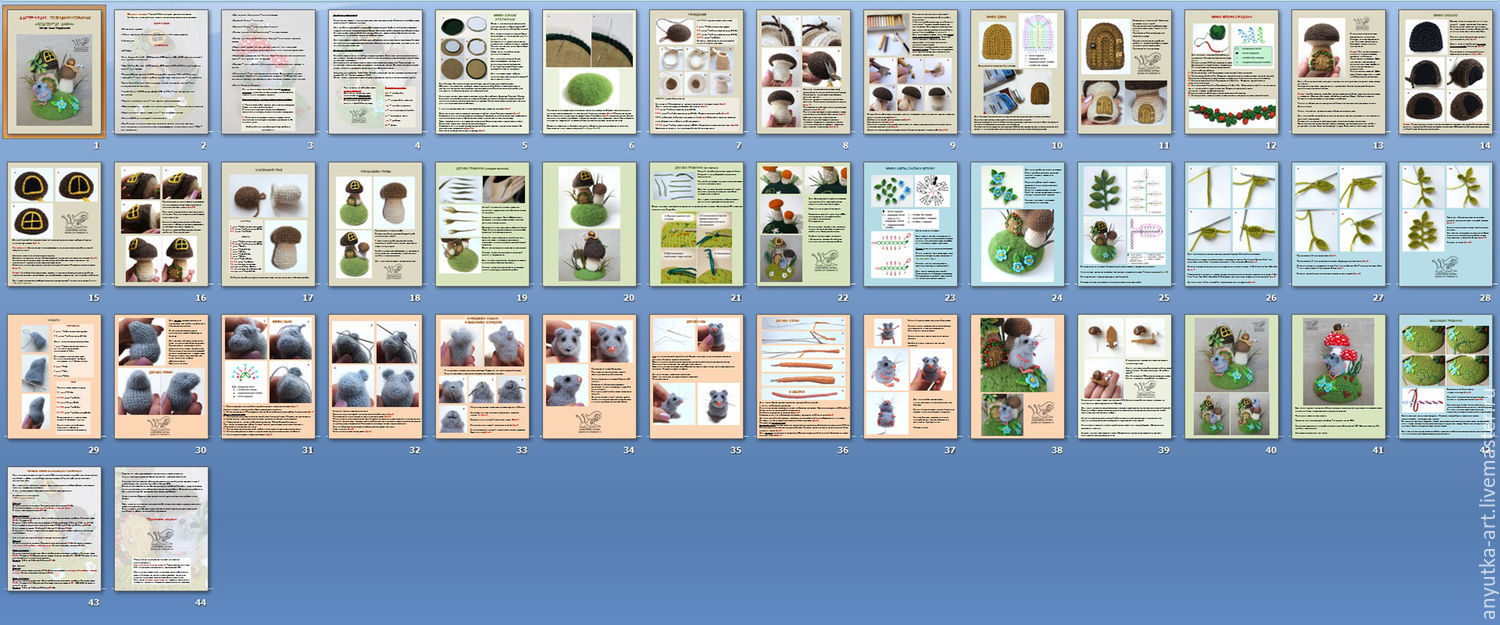Select the cover page thumbnail 1
Image resolution: width=1500 pixels, height=625 pixels.
(54, 72)
